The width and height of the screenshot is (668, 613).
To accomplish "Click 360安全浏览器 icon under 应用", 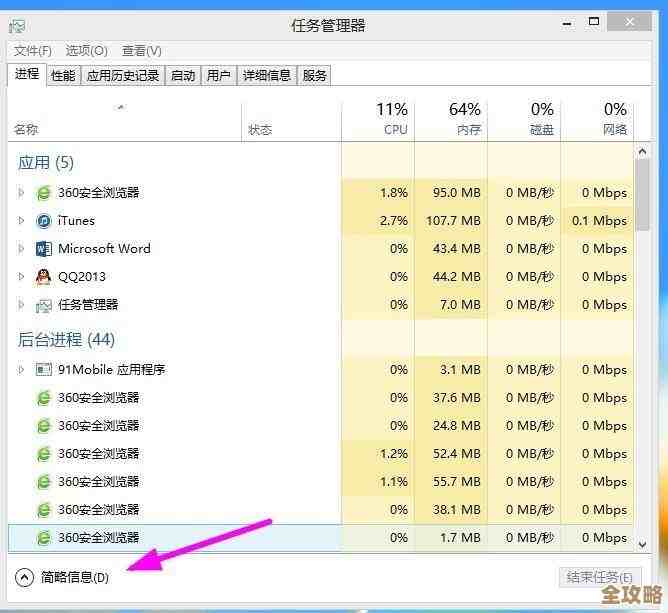I will (43, 193).
